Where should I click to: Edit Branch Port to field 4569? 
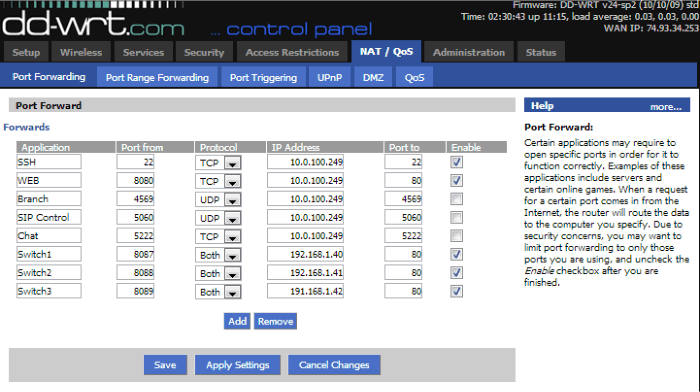[403, 199]
